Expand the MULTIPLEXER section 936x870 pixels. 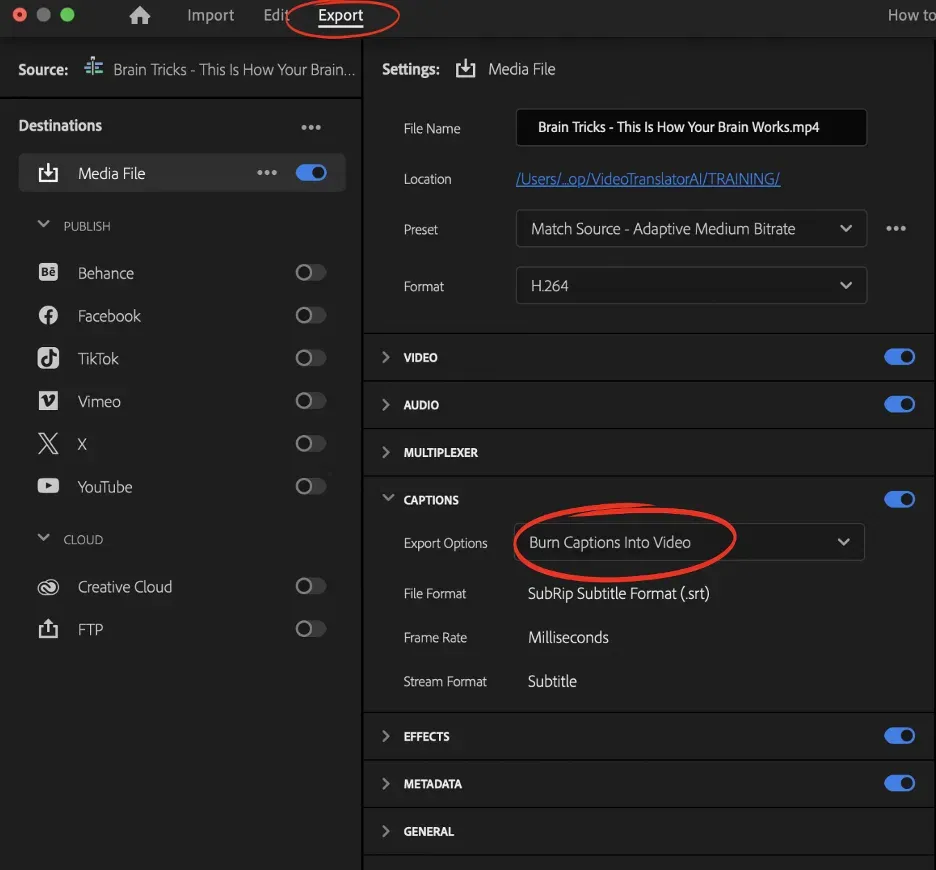[x=386, y=452]
